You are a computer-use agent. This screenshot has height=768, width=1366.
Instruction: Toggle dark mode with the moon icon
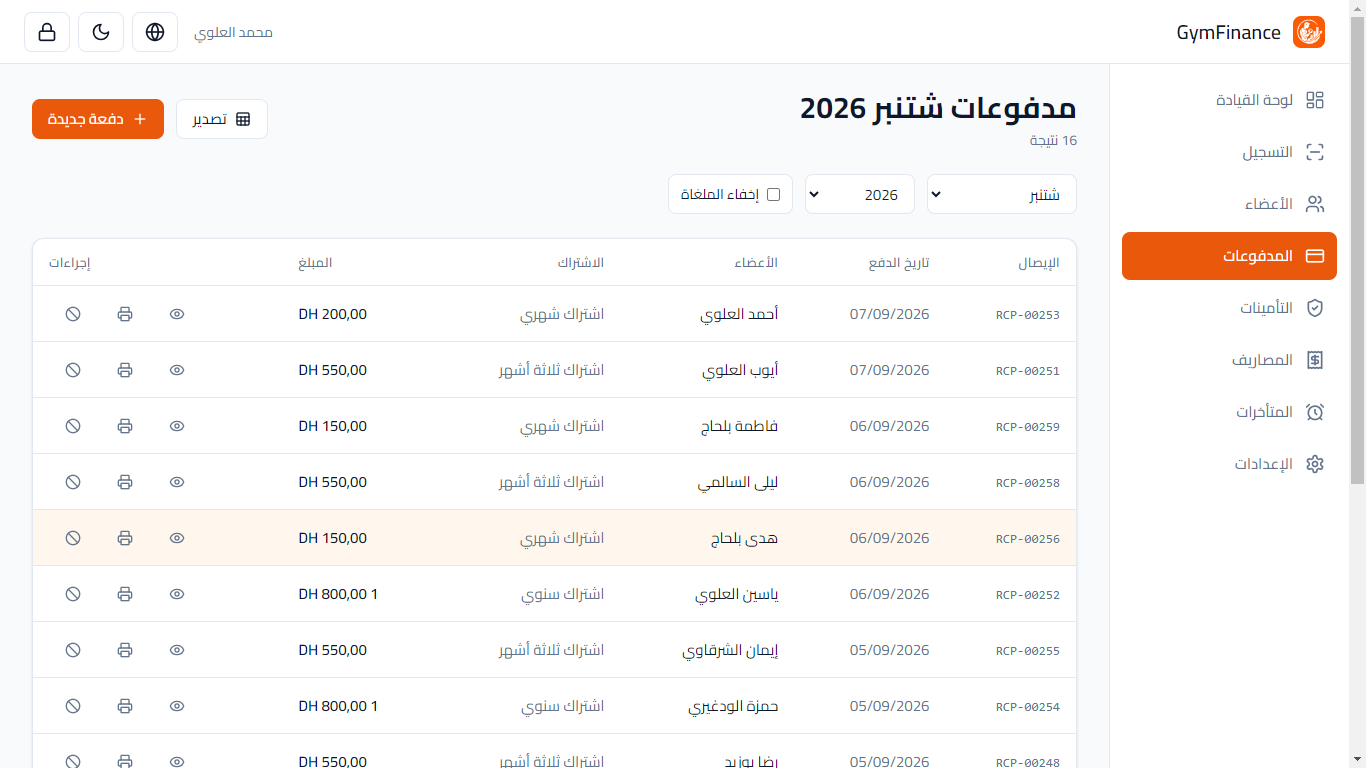[x=101, y=32]
